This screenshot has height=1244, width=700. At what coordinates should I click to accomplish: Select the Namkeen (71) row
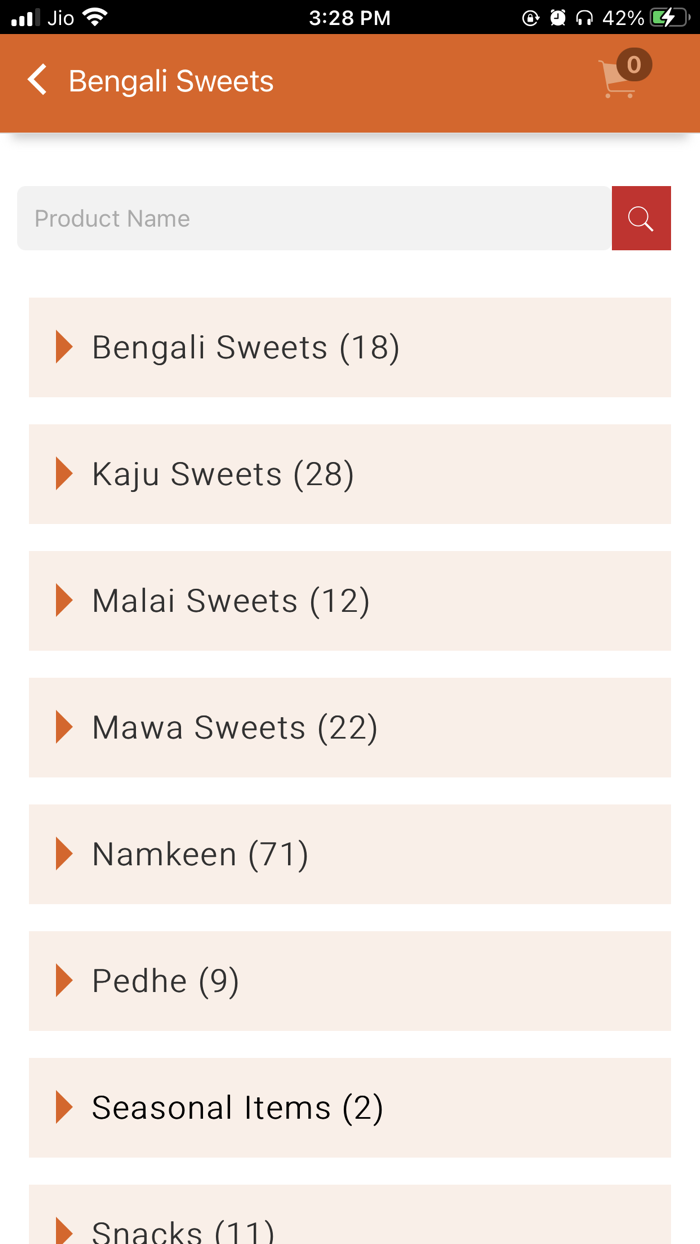199,854
